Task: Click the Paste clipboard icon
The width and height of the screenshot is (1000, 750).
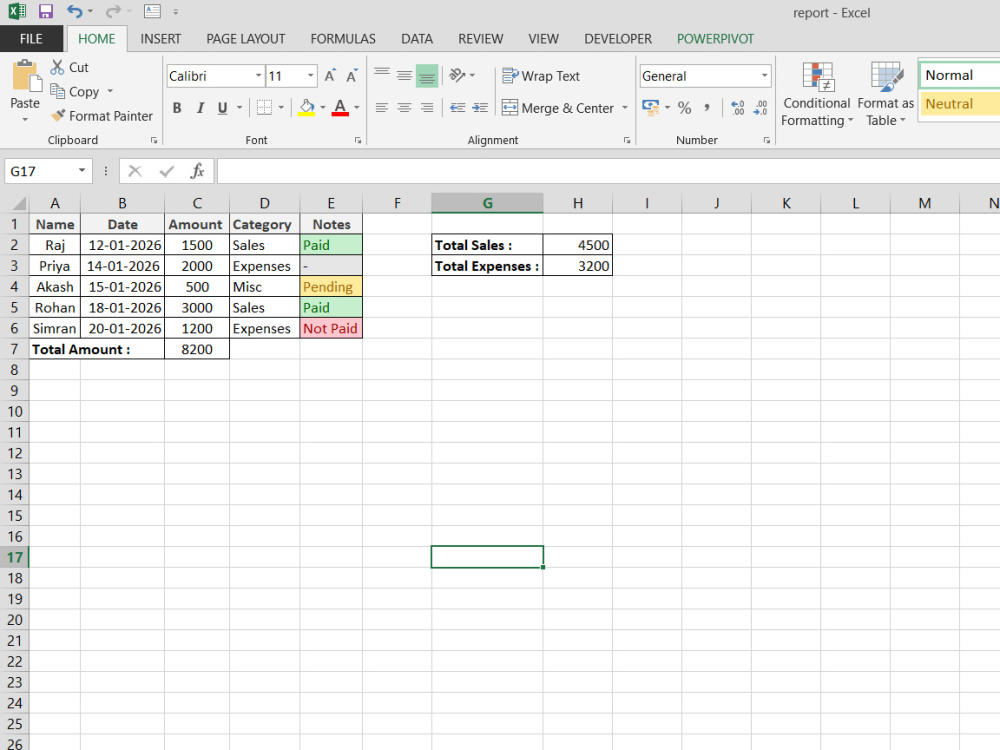Action: (x=26, y=77)
